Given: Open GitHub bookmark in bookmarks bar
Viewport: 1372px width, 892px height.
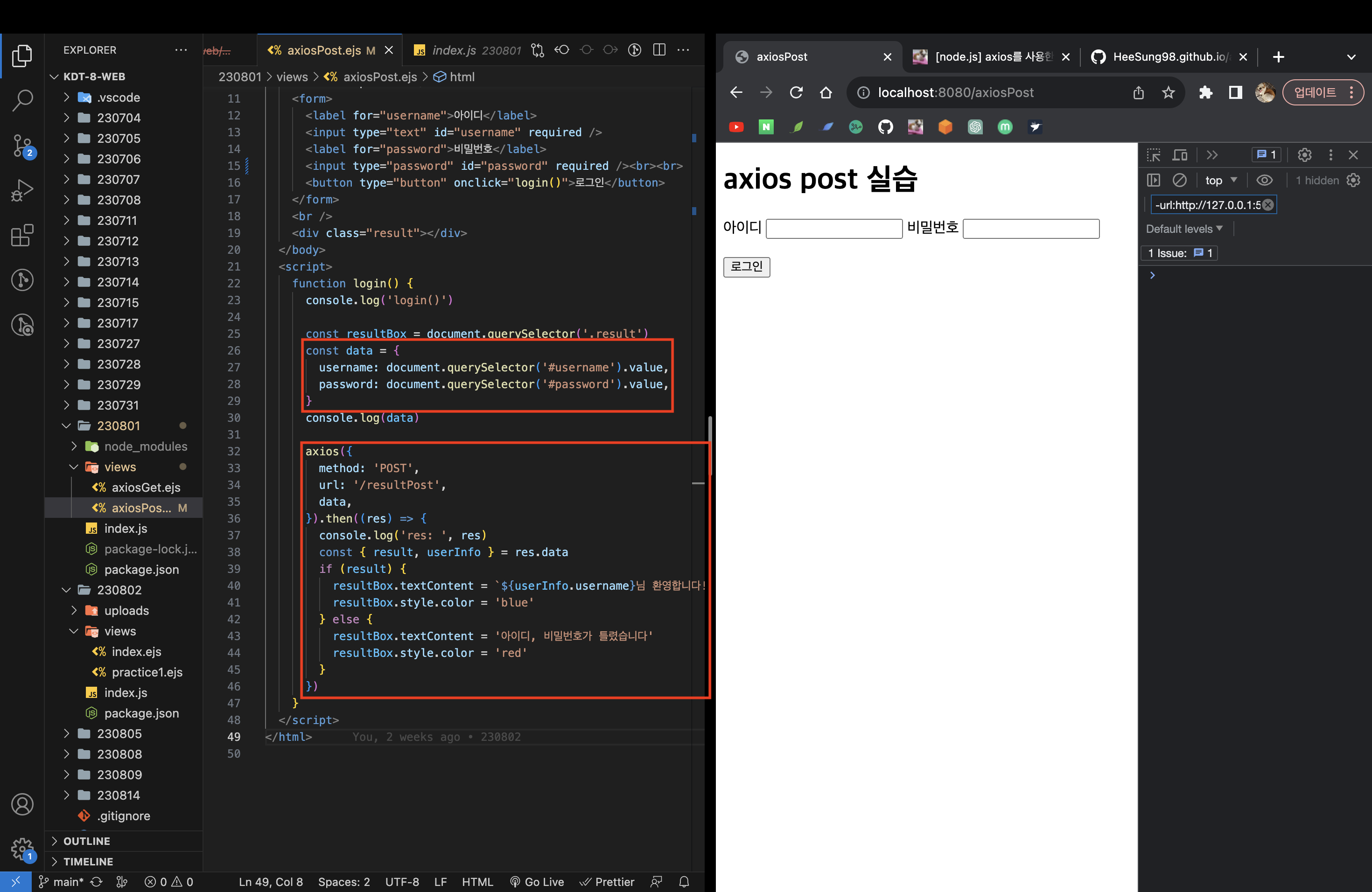Looking at the screenshot, I should click(885, 127).
